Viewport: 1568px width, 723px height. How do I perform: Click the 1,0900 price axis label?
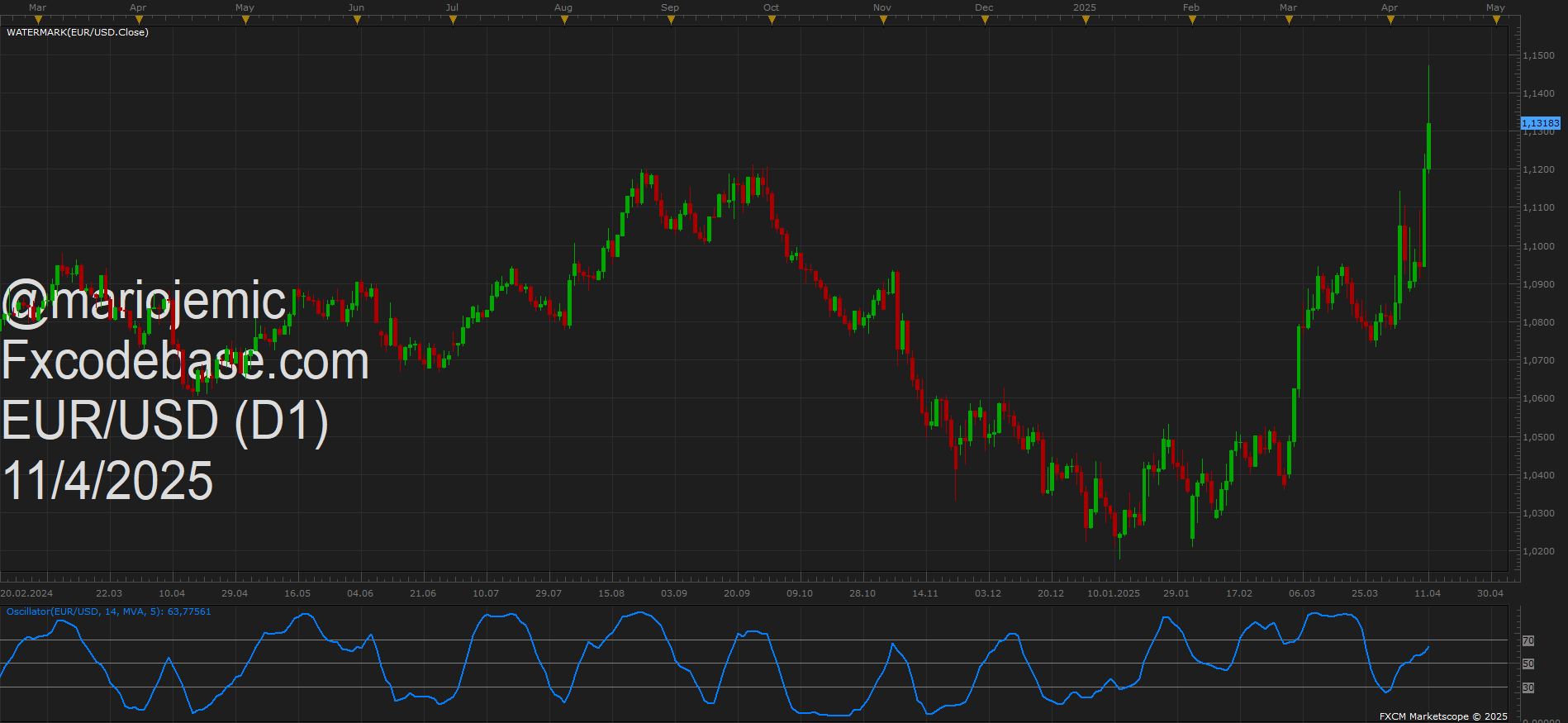pyautogui.click(x=1538, y=284)
